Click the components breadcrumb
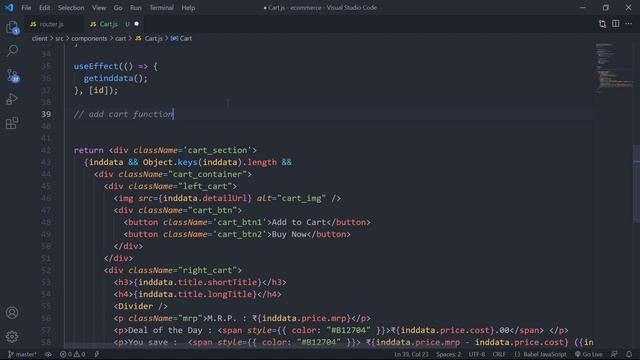The width and height of the screenshot is (640, 360). [89, 38]
